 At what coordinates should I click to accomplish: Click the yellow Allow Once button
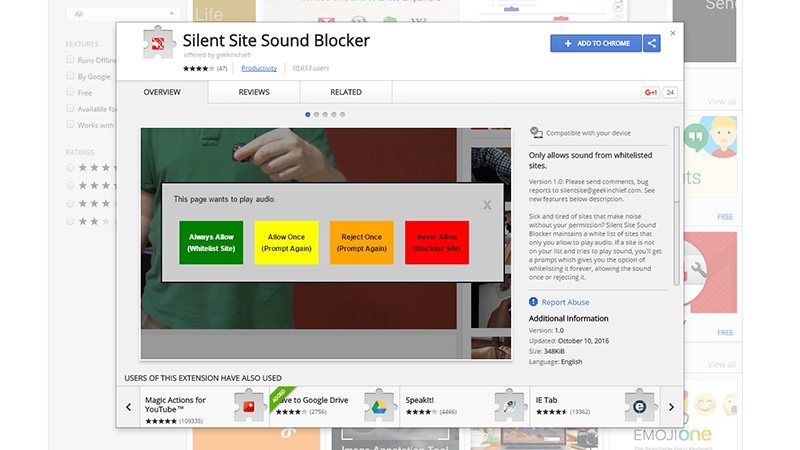[286, 243]
